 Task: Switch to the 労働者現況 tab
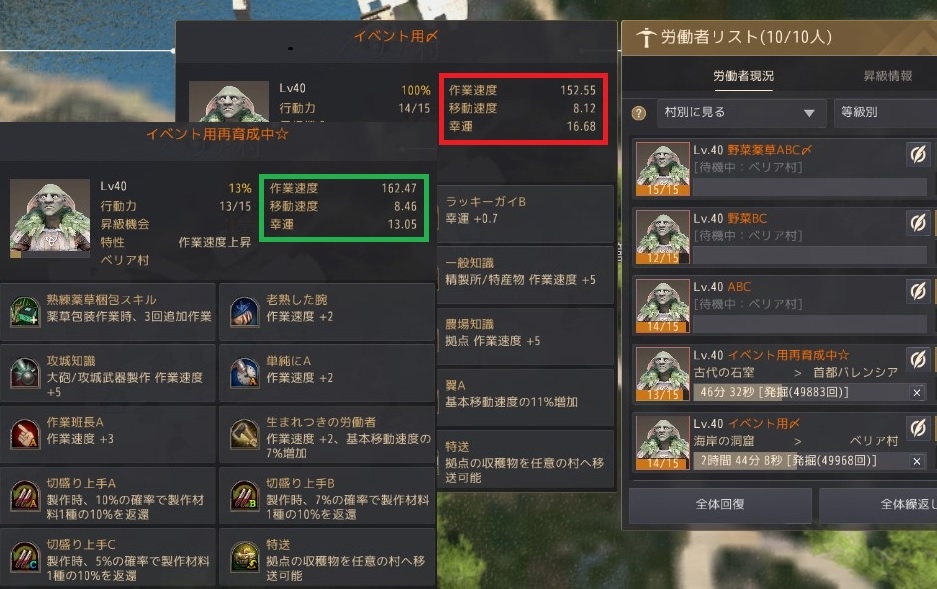[743, 76]
